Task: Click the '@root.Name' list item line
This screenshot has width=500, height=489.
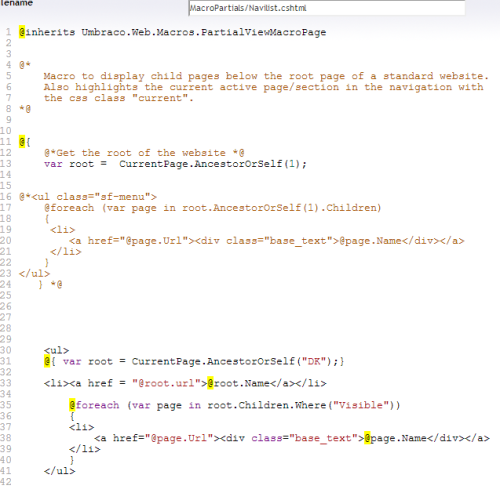Action: tap(185, 383)
